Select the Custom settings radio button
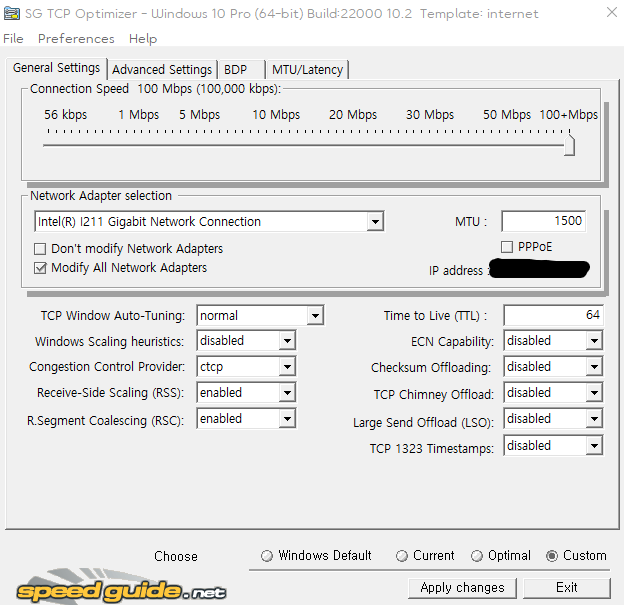The height and width of the screenshot is (605, 624). tap(552, 556)
